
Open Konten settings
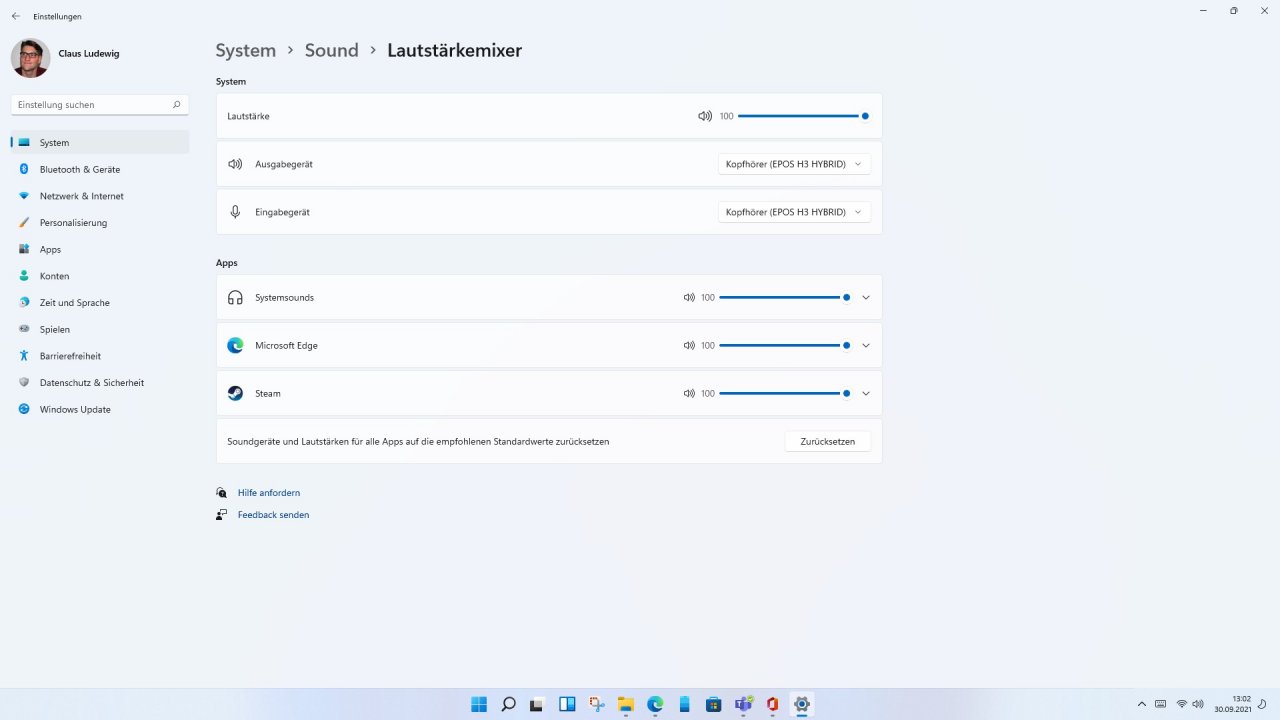pyautogui.click(x=100, y=276)
